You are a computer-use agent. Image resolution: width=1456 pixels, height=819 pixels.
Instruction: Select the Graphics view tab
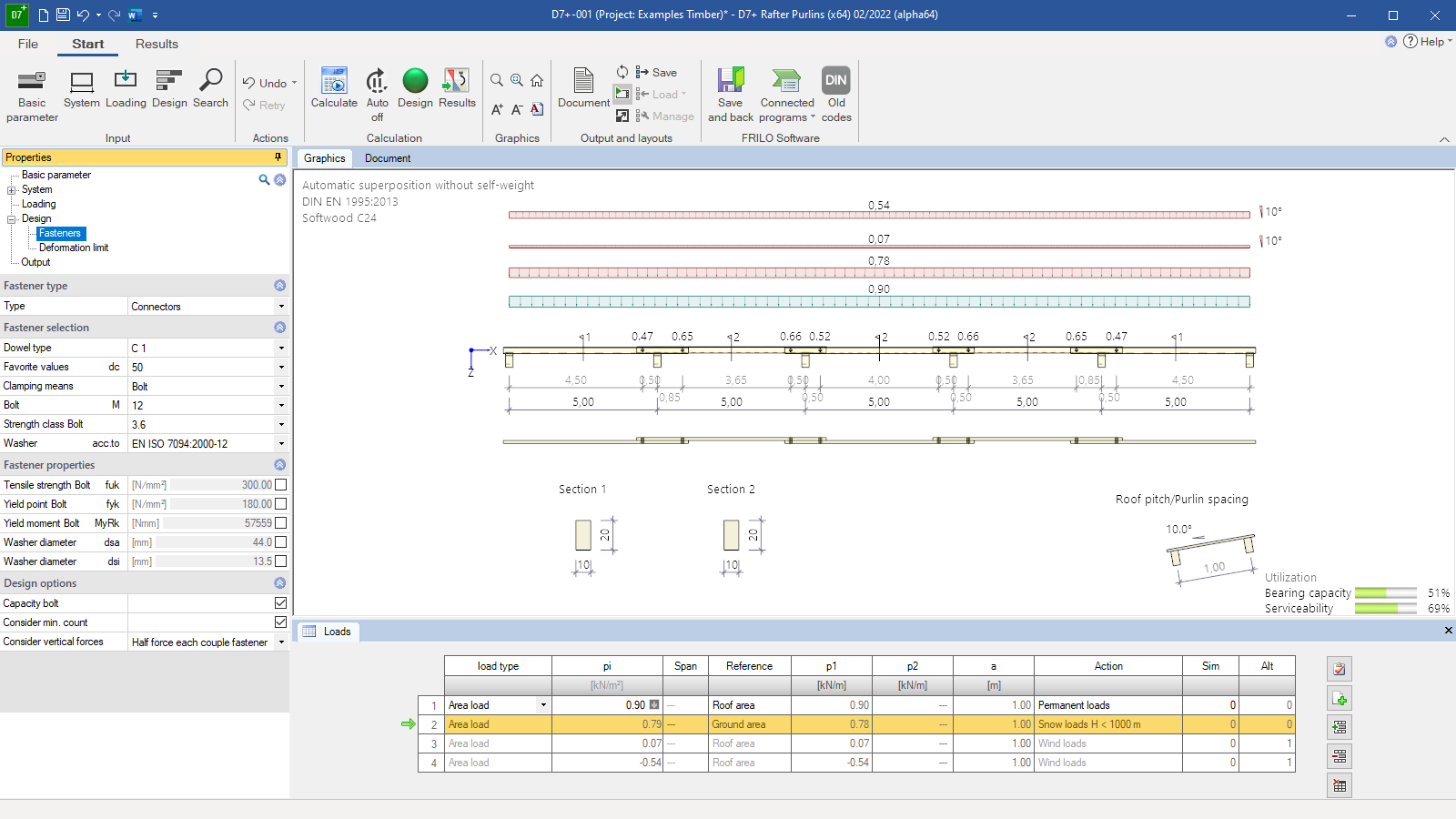pyautogui.click(x=324, y=158)
